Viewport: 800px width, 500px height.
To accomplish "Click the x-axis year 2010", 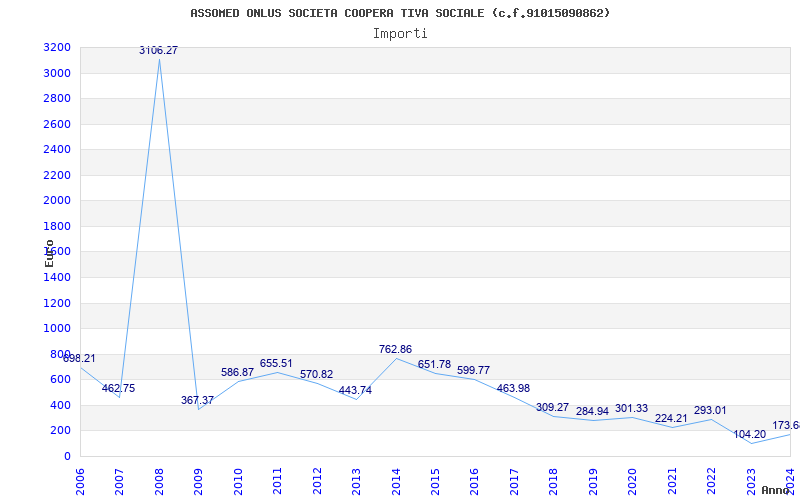I will 238,482.
